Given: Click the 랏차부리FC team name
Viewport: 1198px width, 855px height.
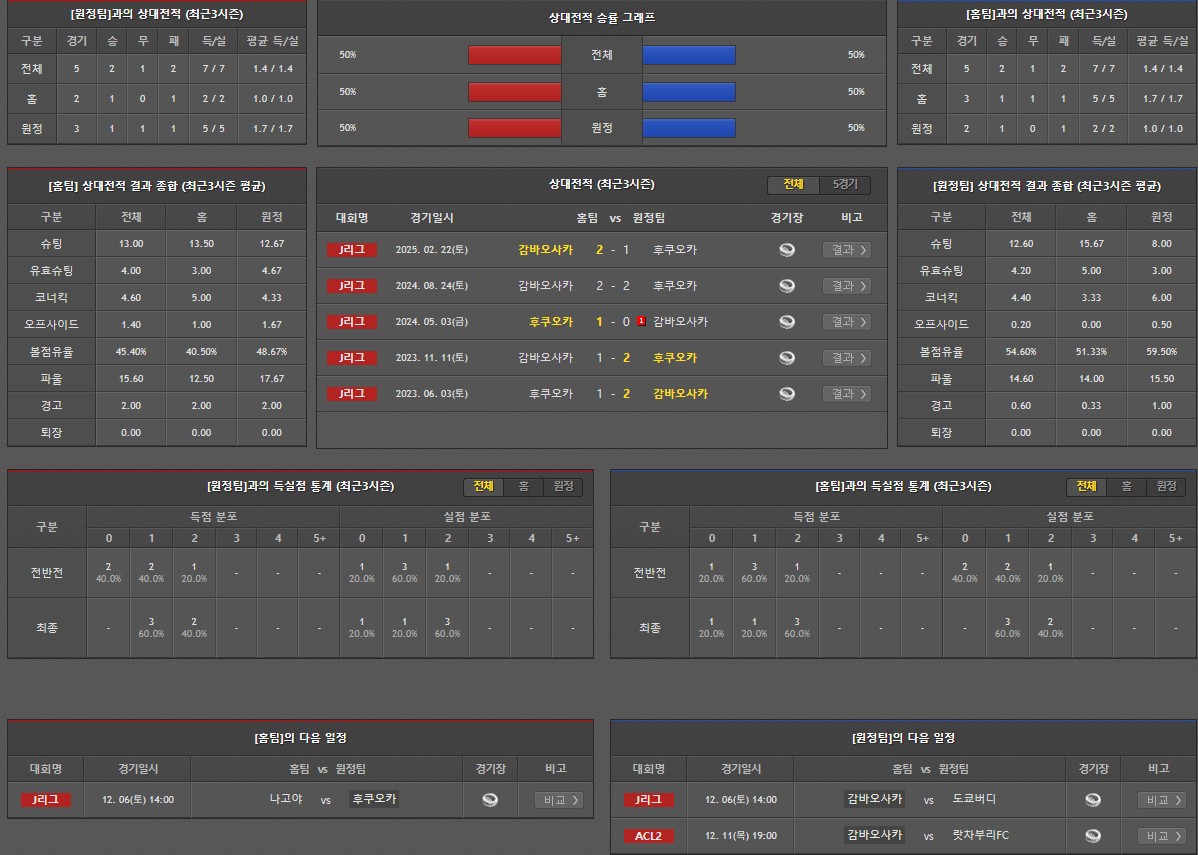Looking at the screenshot, I should [x=980, y=836].
